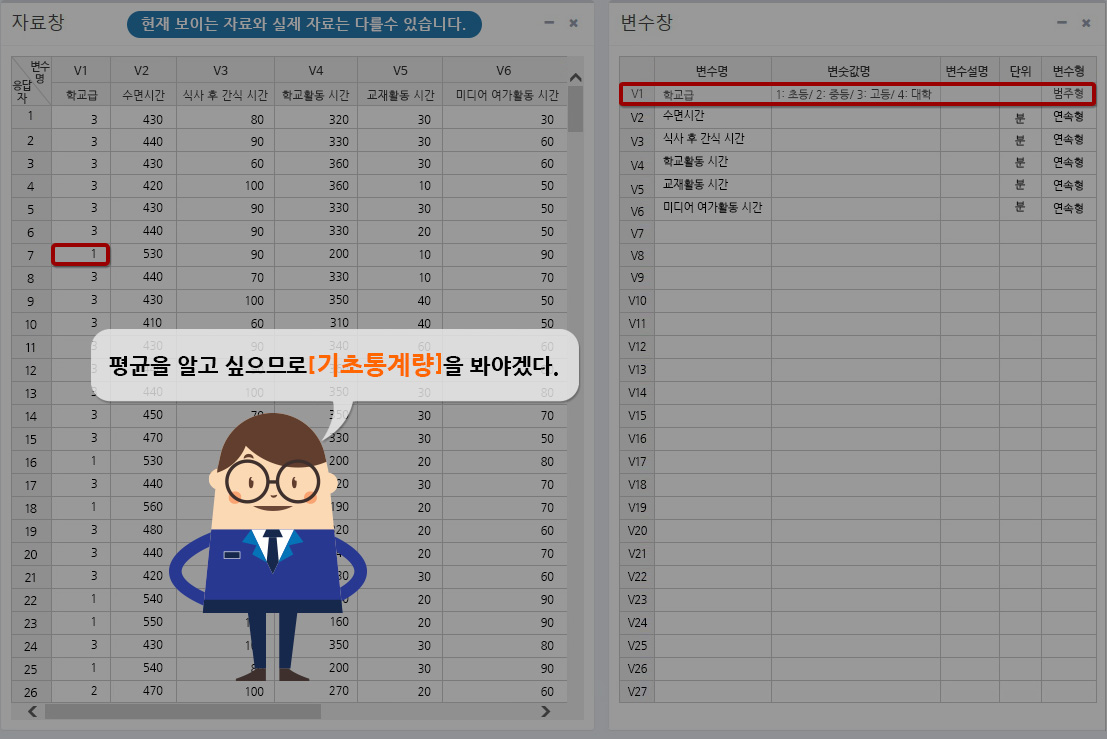Screen dimensions: 1107x739
Task: Close the 자료창 data window
Action: (573, 23)
